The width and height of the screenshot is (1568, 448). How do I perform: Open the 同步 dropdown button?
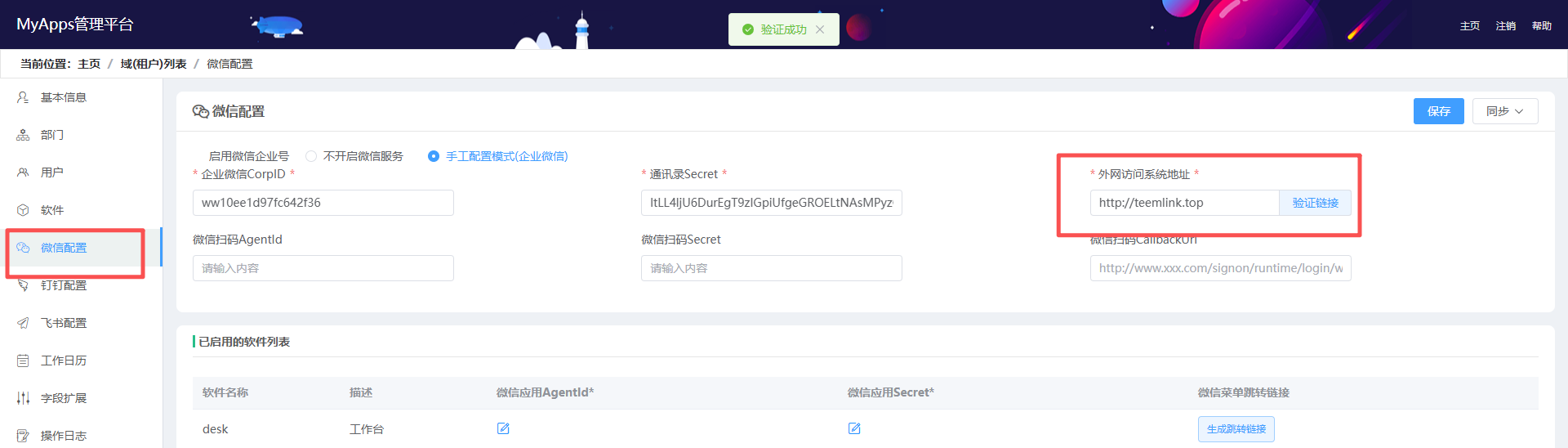(1505, 111)
